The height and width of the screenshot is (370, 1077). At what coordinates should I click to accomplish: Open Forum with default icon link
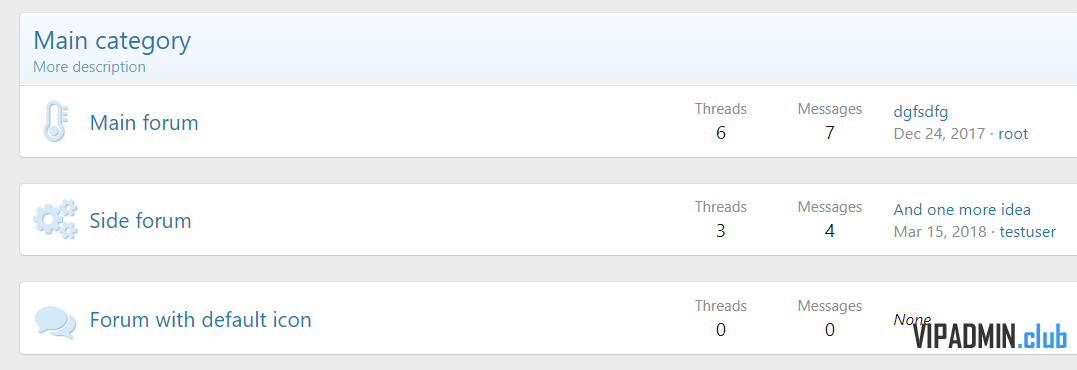point(201,319)
